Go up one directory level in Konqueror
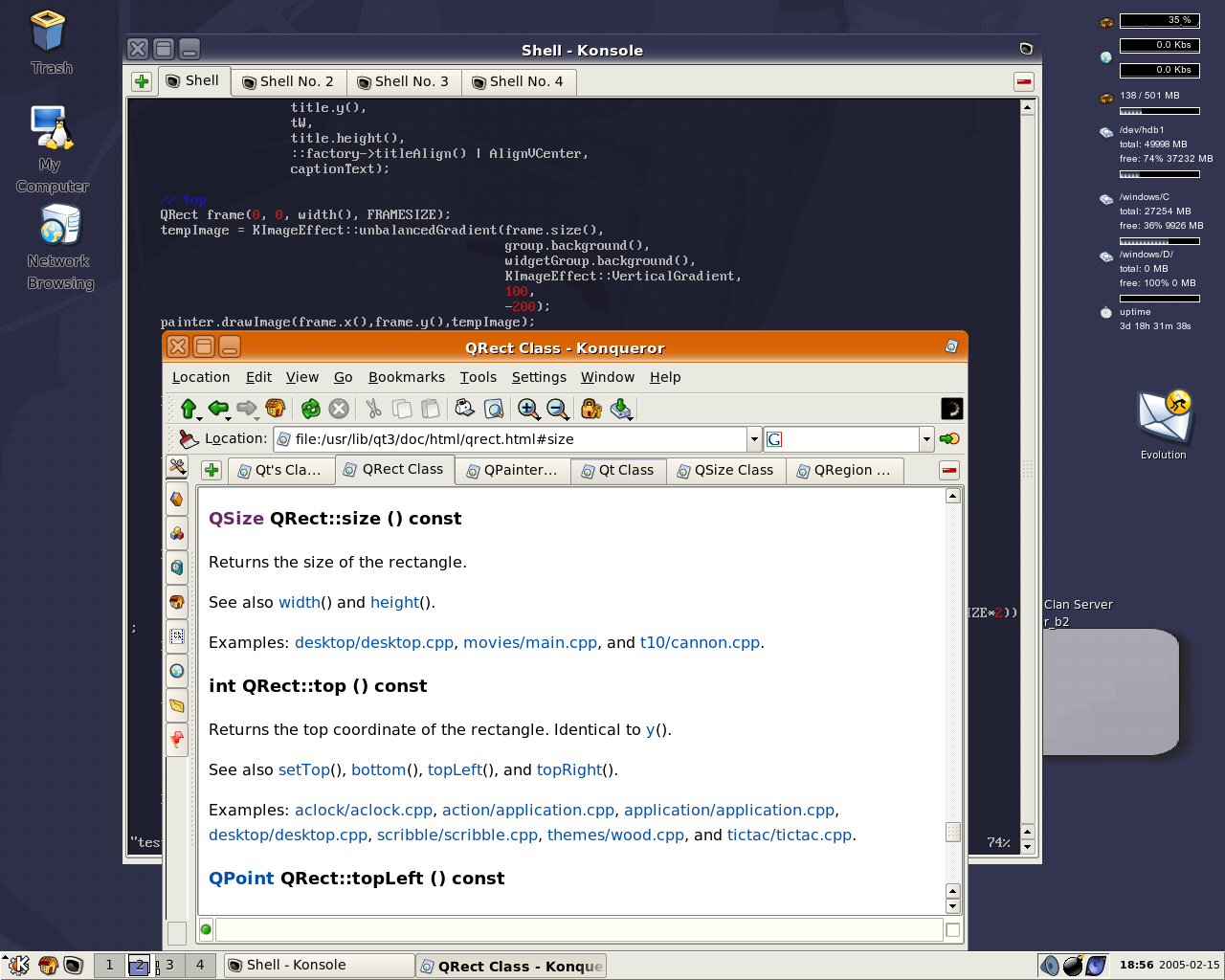 tap(188, 409)
